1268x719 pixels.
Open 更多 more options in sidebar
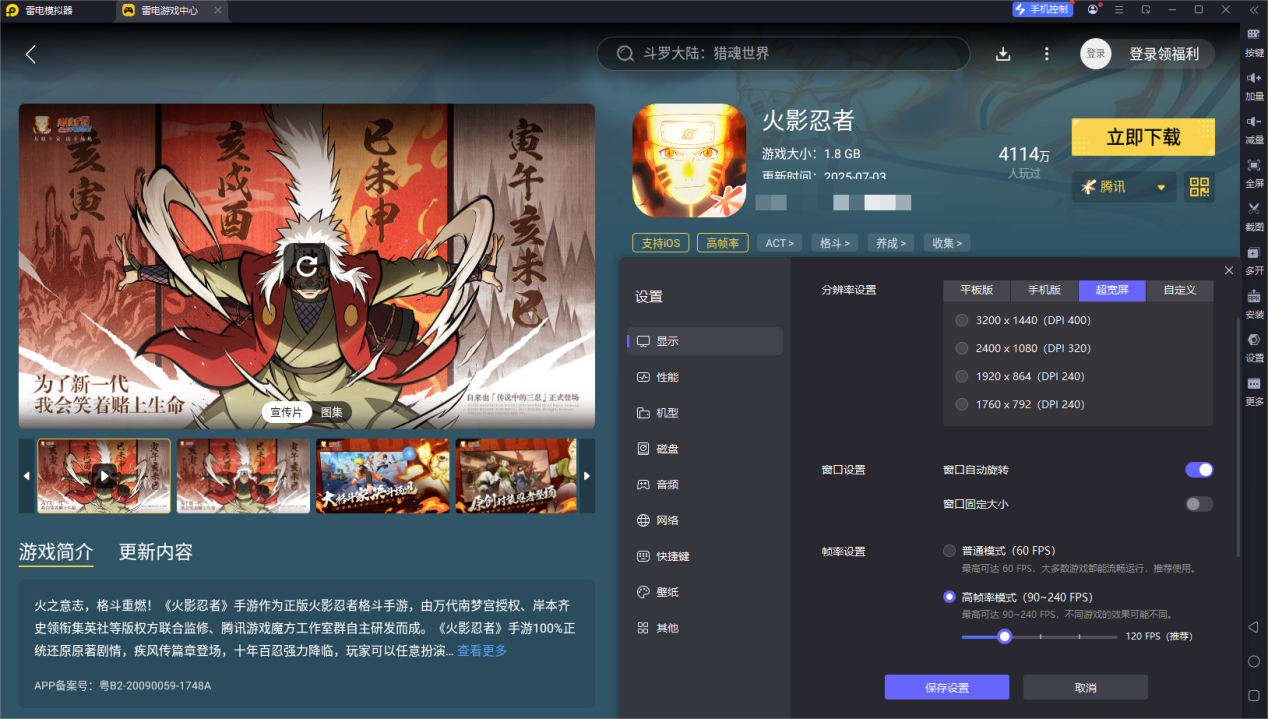1253,389
